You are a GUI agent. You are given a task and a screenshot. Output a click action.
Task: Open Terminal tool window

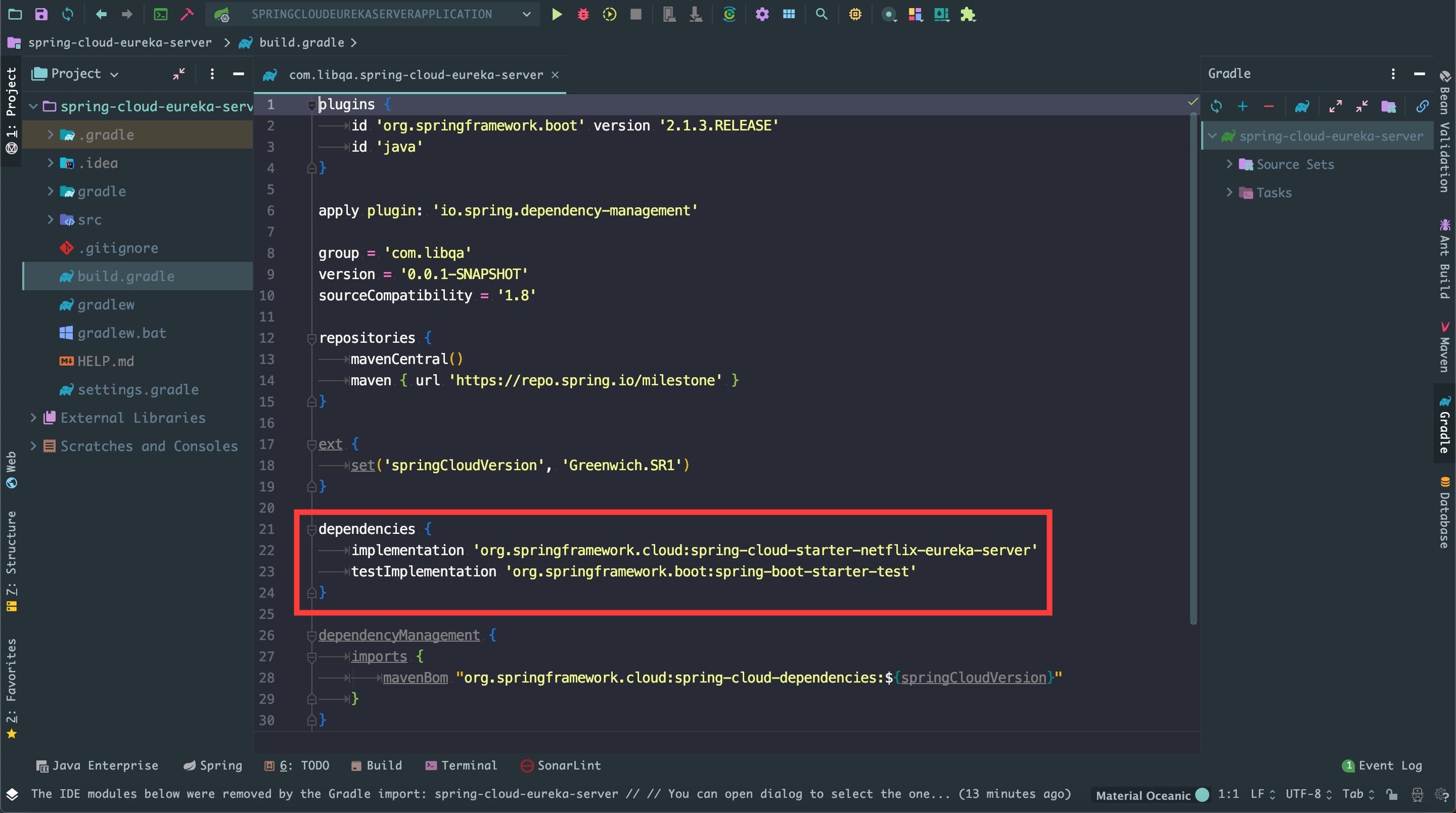point(461,765)
